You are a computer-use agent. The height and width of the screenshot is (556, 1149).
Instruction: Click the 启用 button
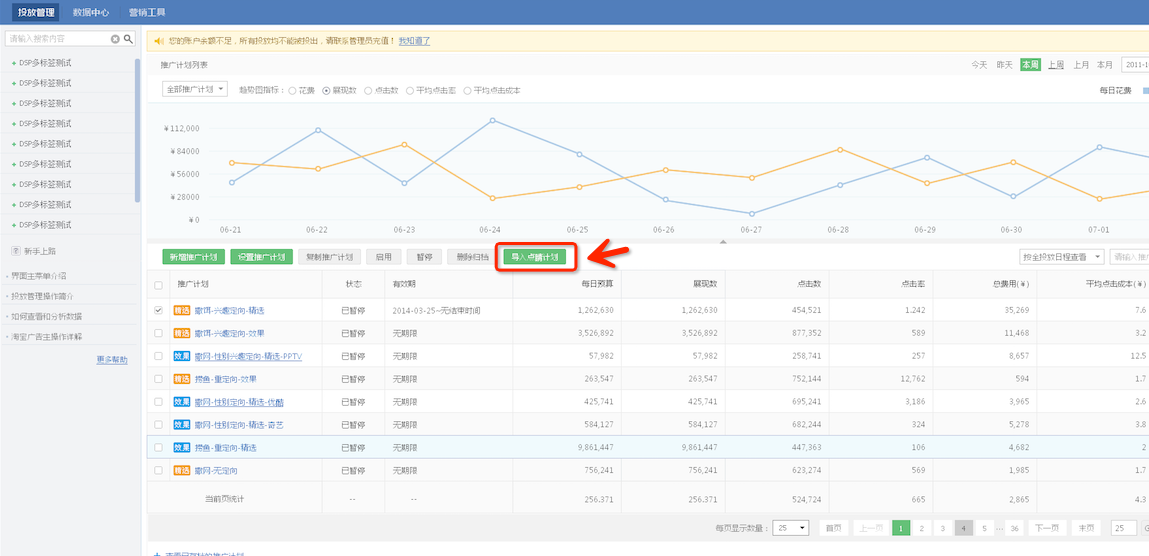[384, 257]
